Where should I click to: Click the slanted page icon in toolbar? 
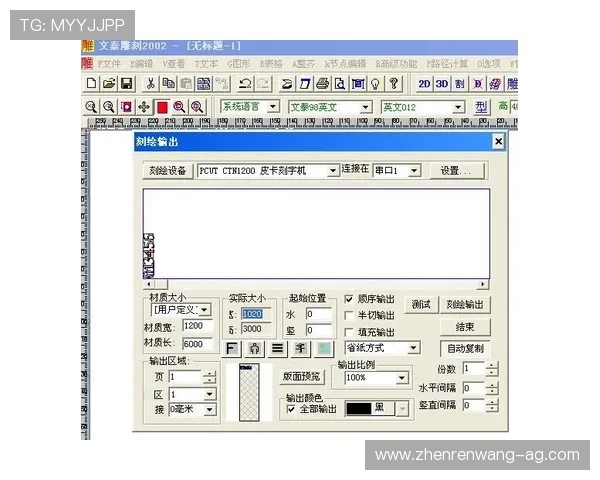(x=305, y=84)
